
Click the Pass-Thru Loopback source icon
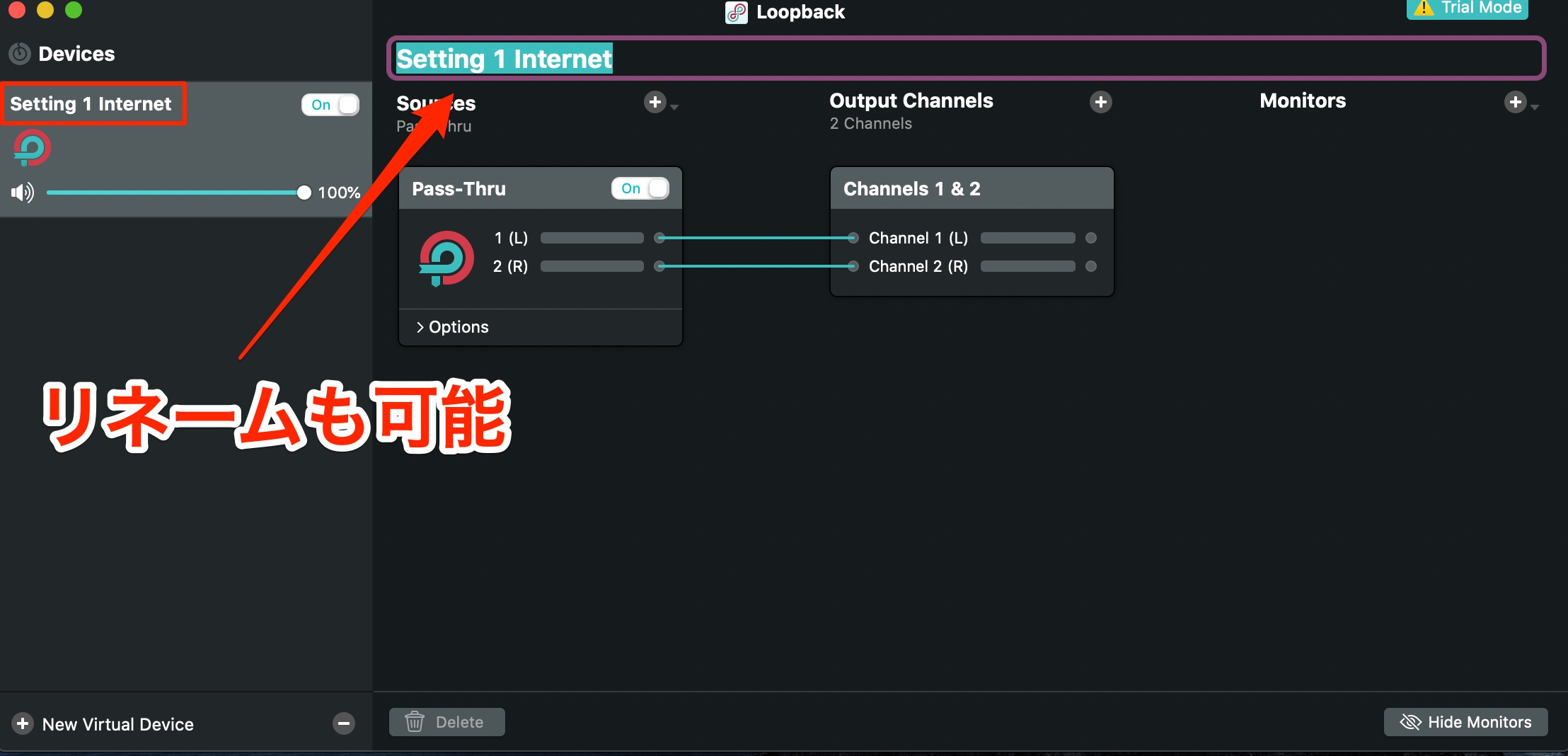pos(446,258)
